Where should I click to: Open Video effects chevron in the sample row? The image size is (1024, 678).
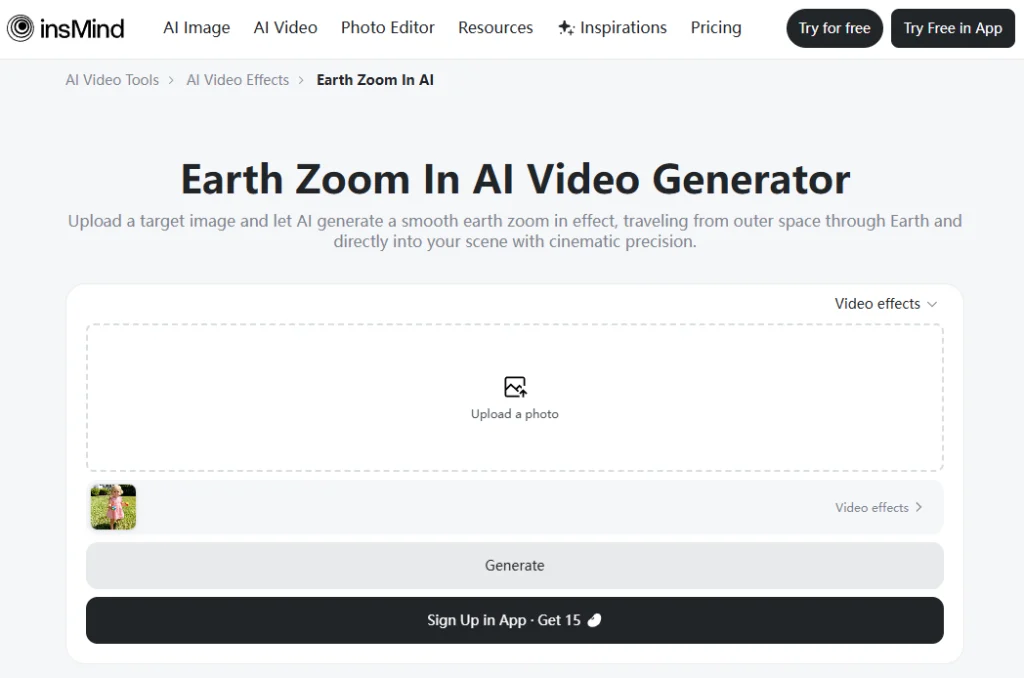(x=918, y=508)
